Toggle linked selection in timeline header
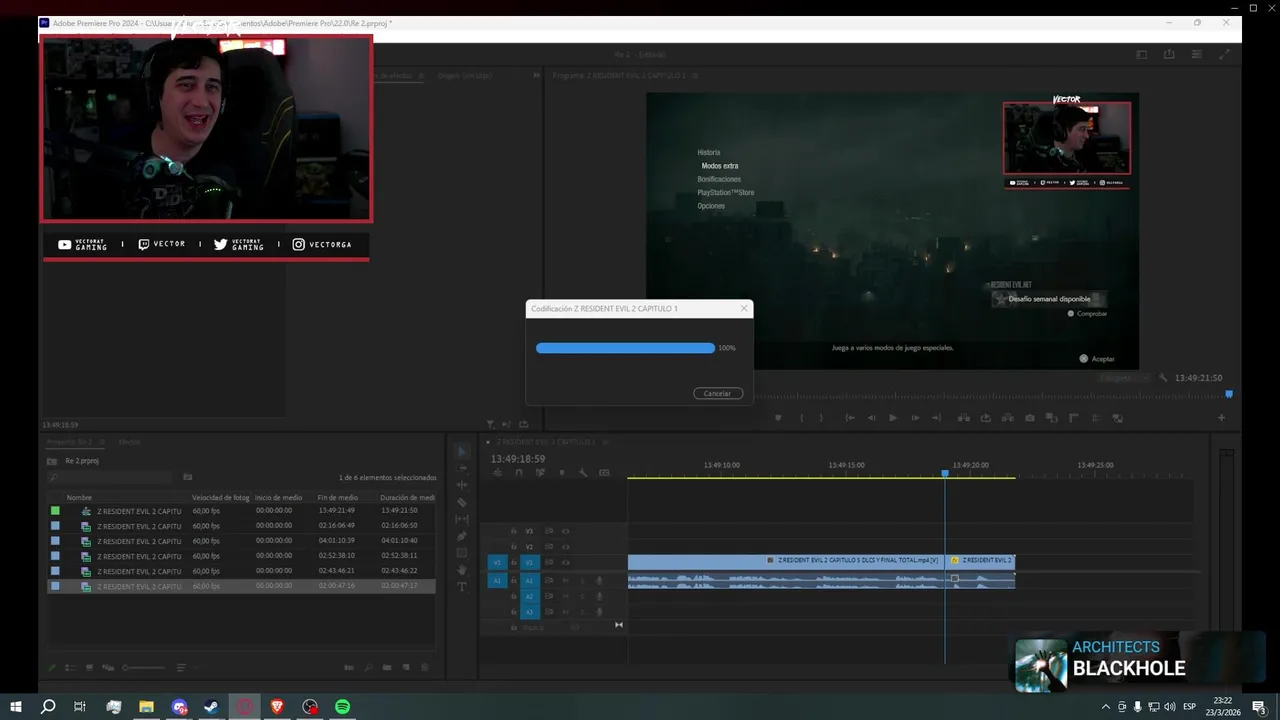1280x720 pixels. click(x=540, y=473)
